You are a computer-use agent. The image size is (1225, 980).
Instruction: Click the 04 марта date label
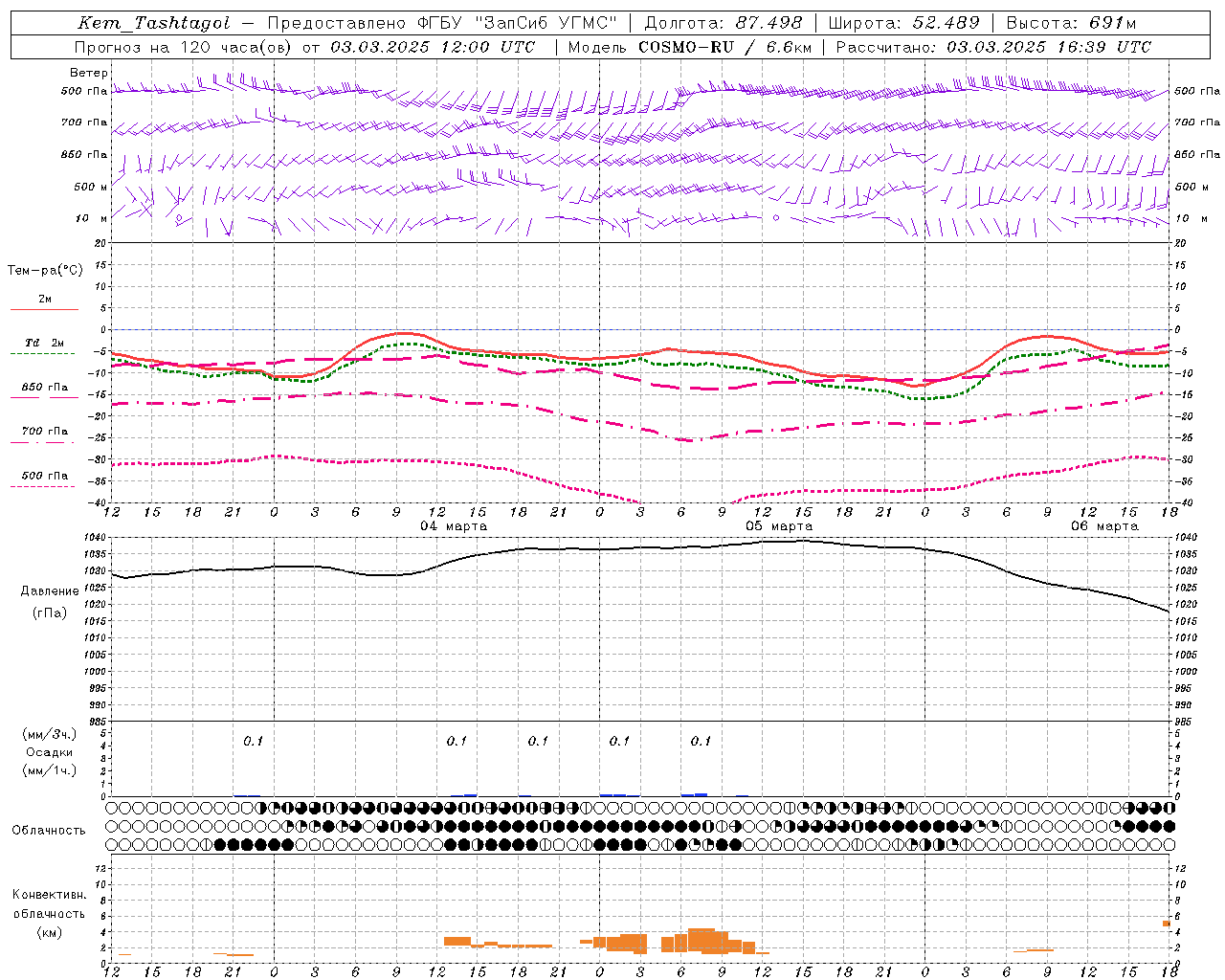coord(454,526)
